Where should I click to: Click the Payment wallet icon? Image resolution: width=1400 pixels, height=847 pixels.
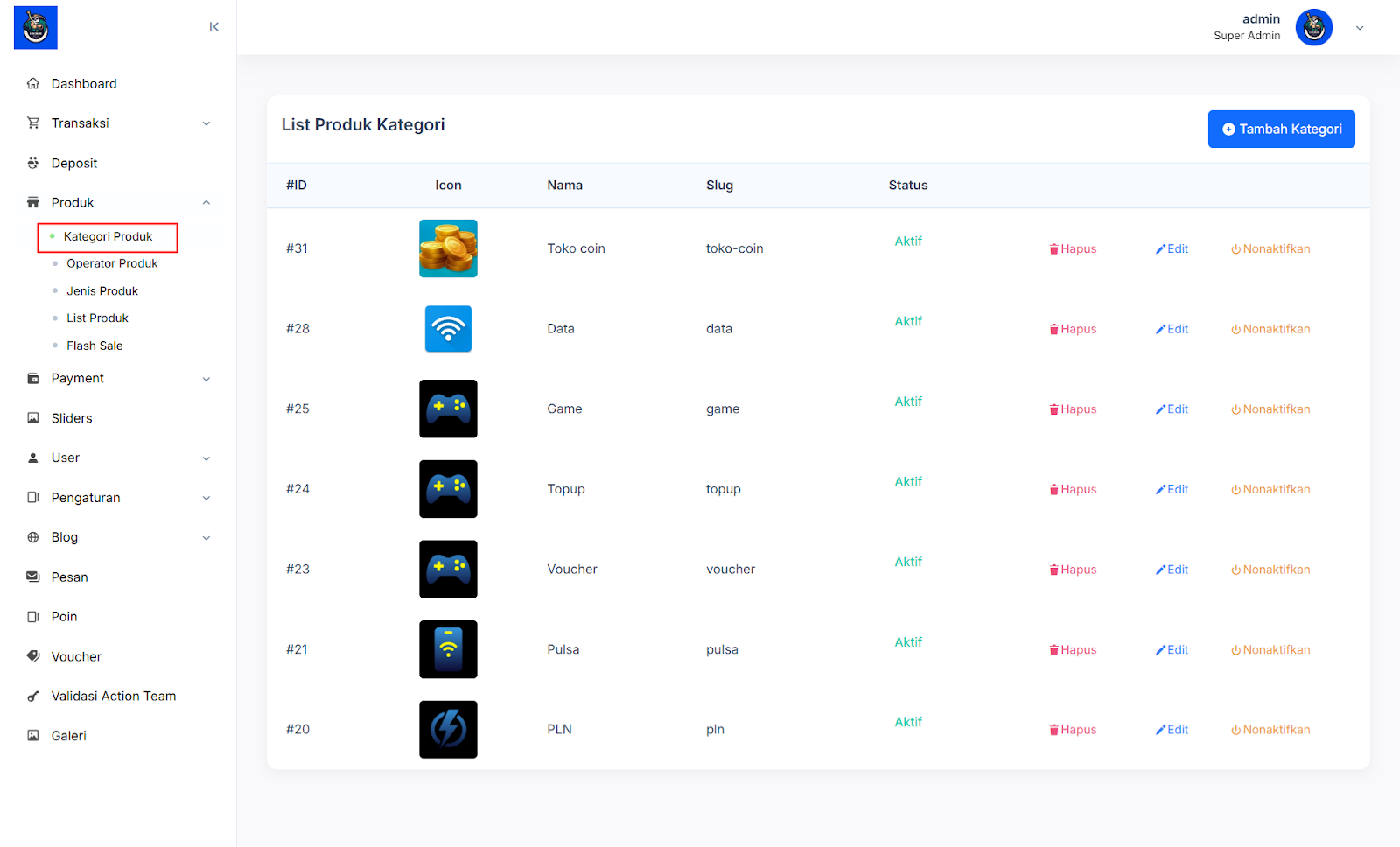(33, 379)
